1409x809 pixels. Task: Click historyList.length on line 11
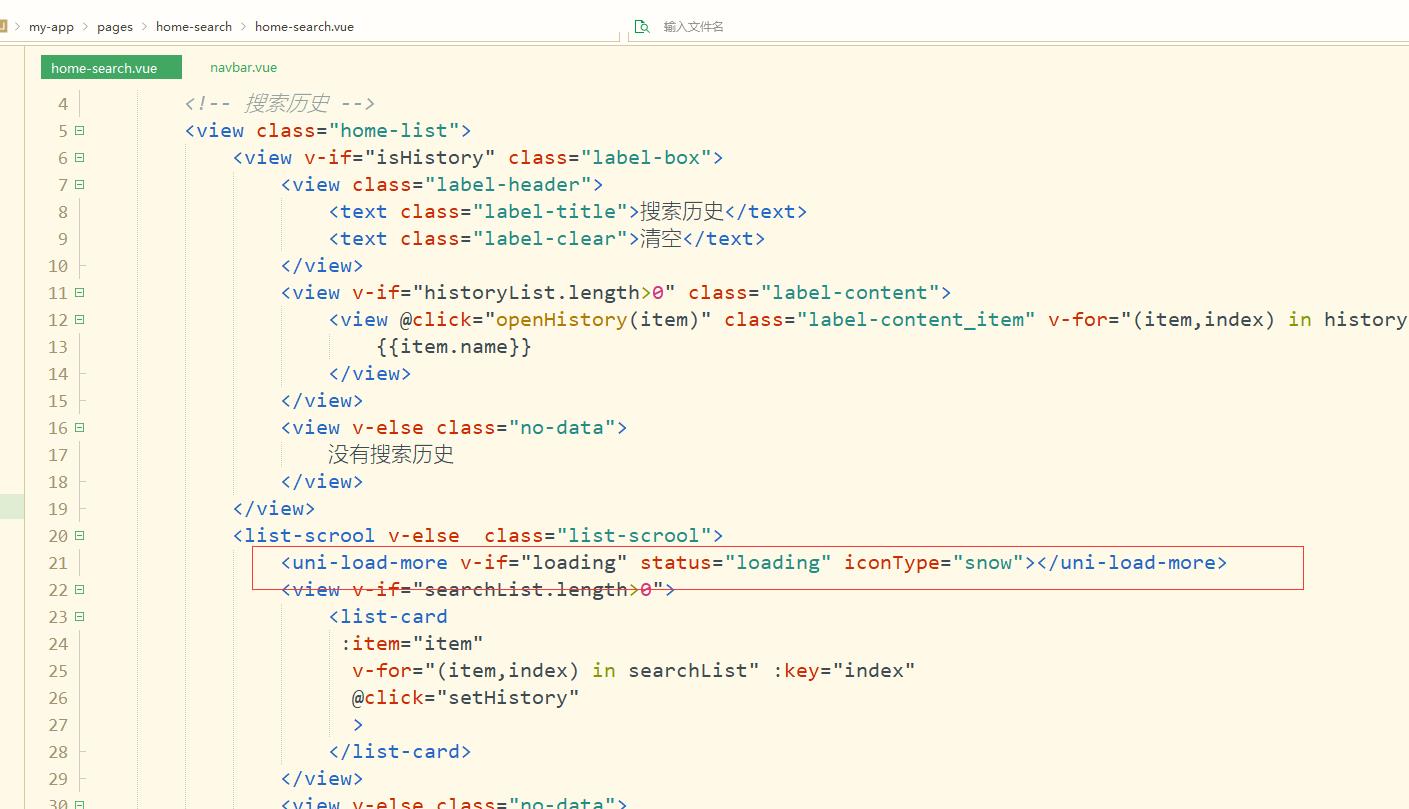point(532,292)
